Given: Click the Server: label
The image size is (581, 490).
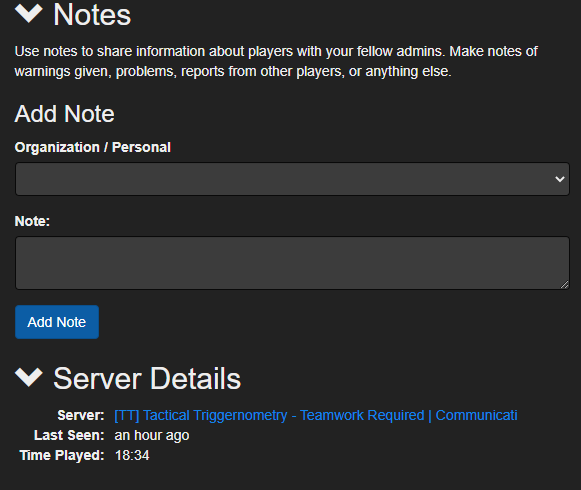Looking at the screenshot, I should tap(81, 415).
